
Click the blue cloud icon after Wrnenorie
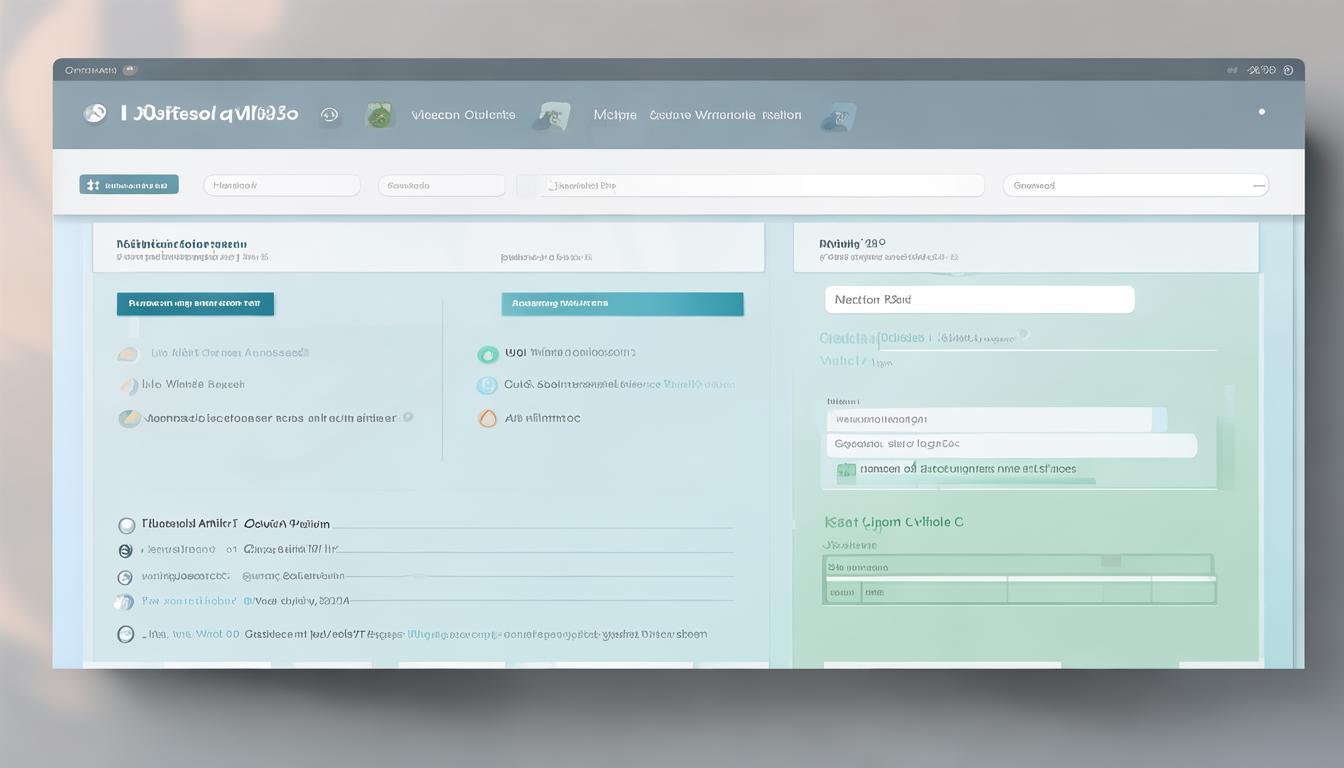coord(837,117)
